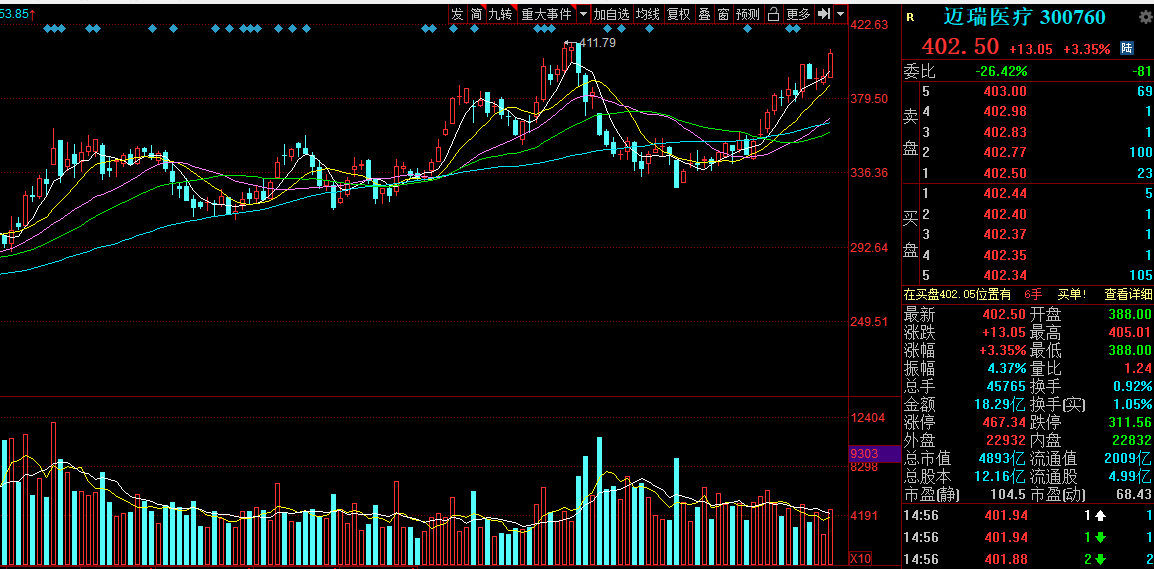Click the 窗 window button

coord(723,13)
